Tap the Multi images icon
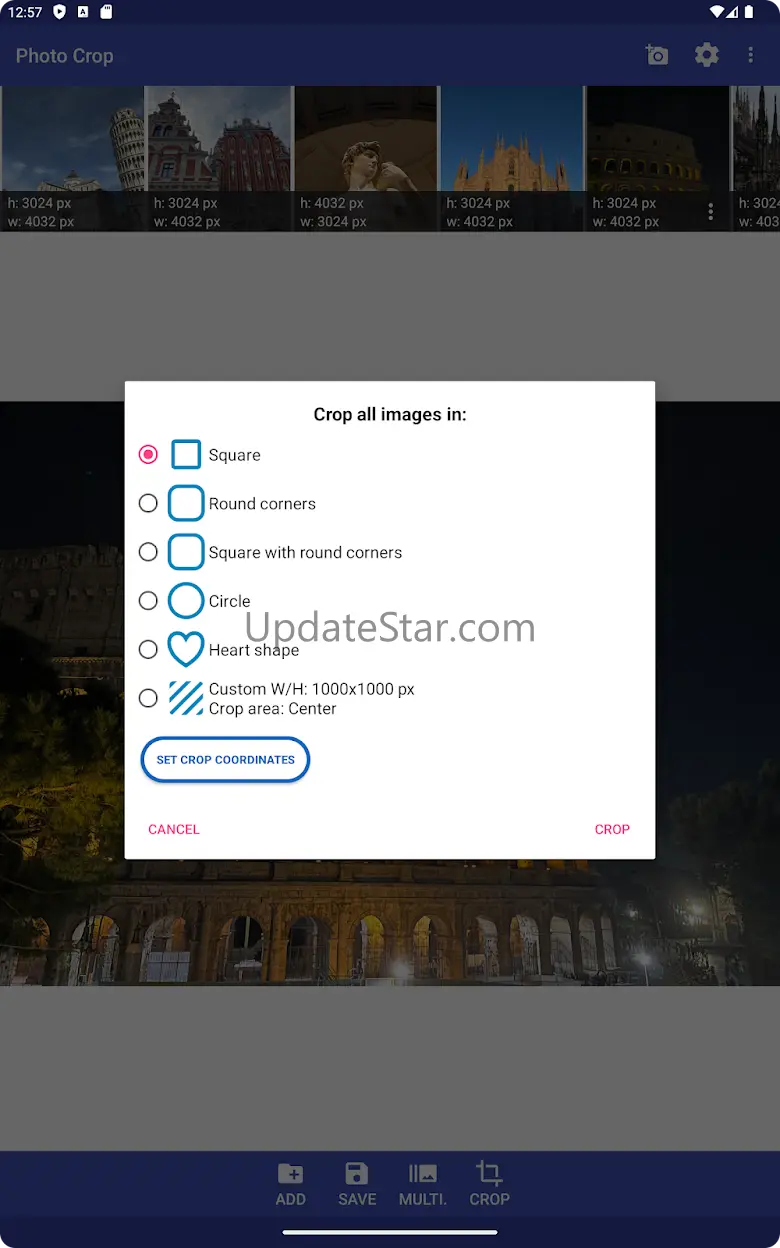Viewport: 780px width, 1248px height. [423, 1173]
